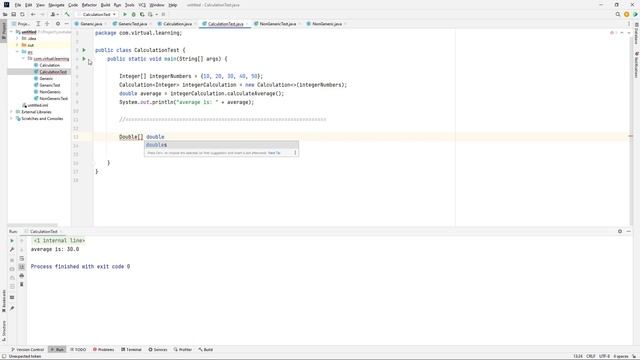Toggle the Bookmarks tool window stripe button
Screen dimensions: 640x360
click(x=4, y=301)
